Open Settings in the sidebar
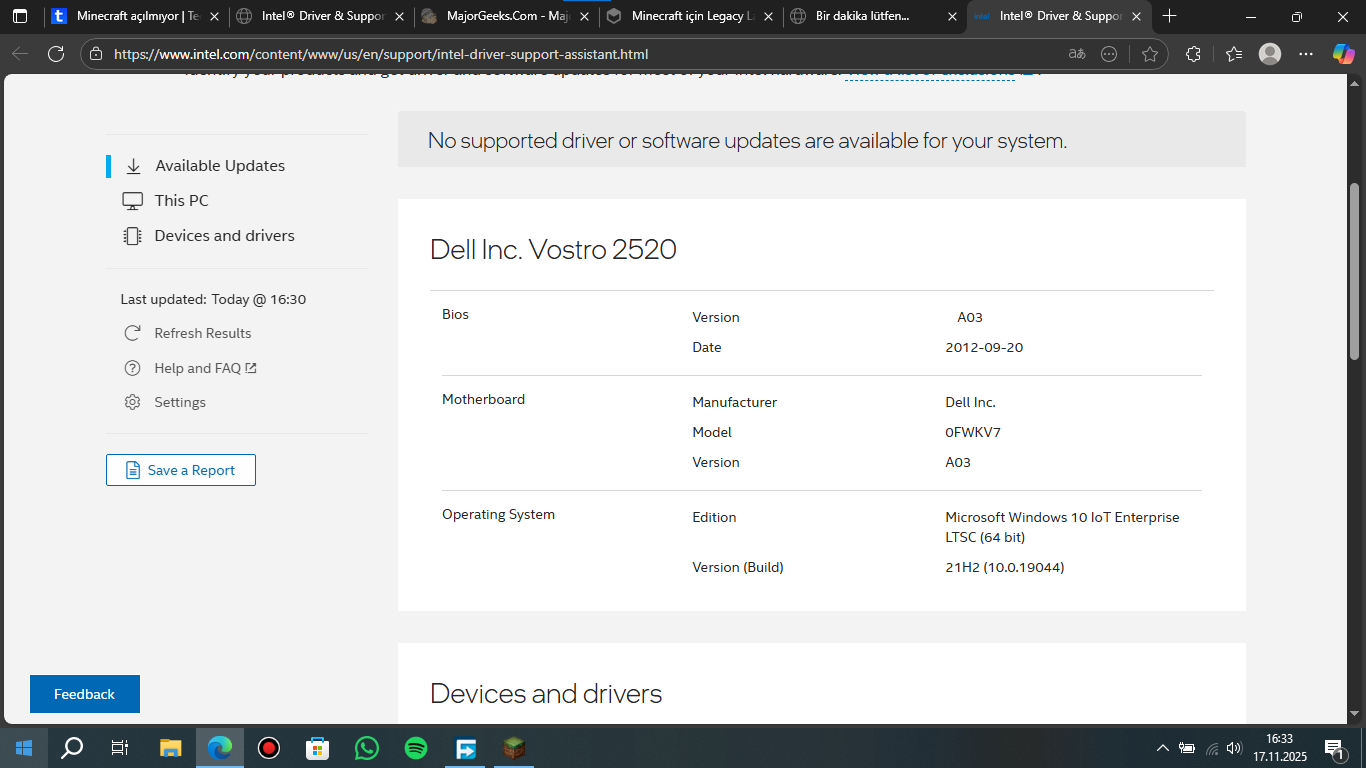Image resolution: width=1366 pixels, height=768 pixels. (180, 402)
